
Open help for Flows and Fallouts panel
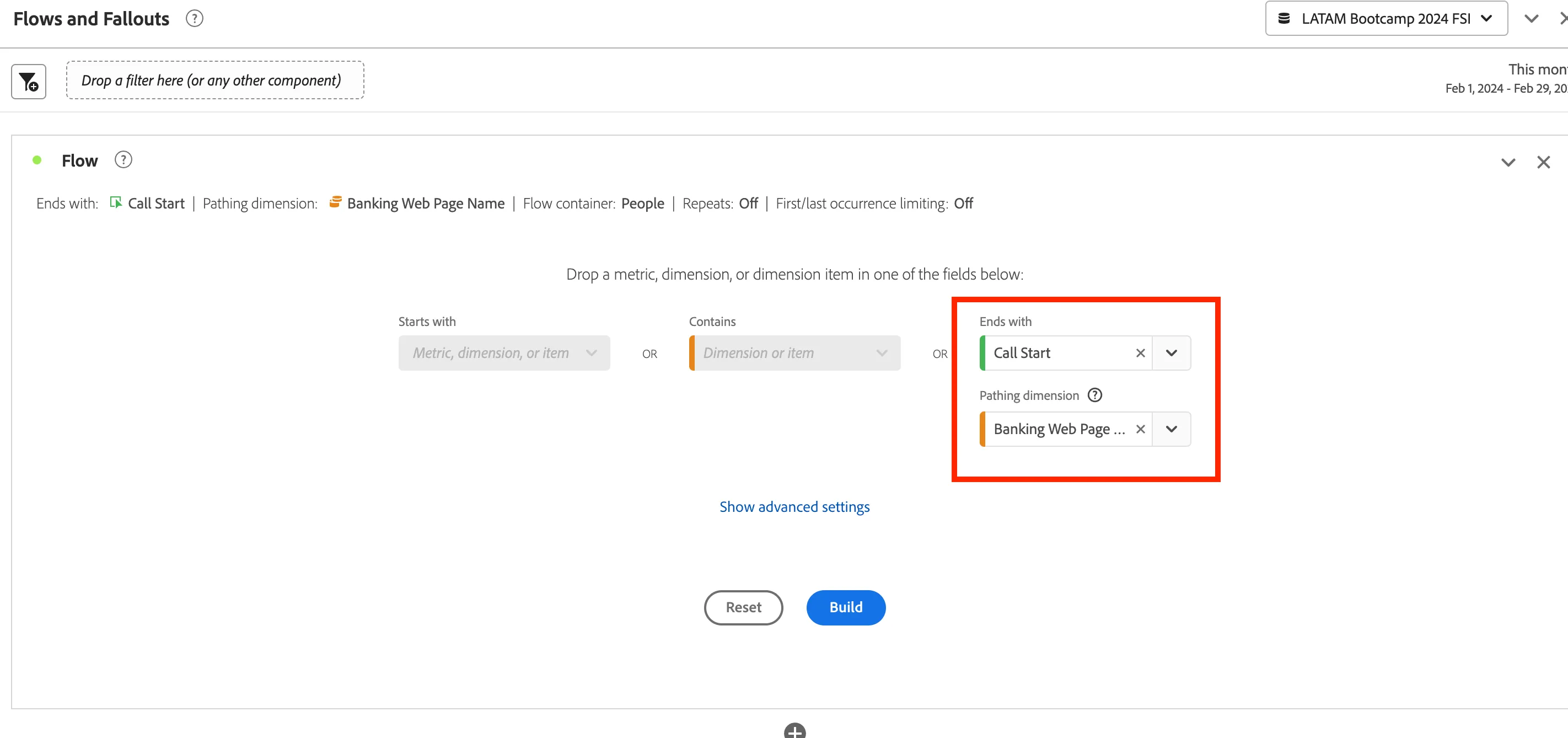194,19
